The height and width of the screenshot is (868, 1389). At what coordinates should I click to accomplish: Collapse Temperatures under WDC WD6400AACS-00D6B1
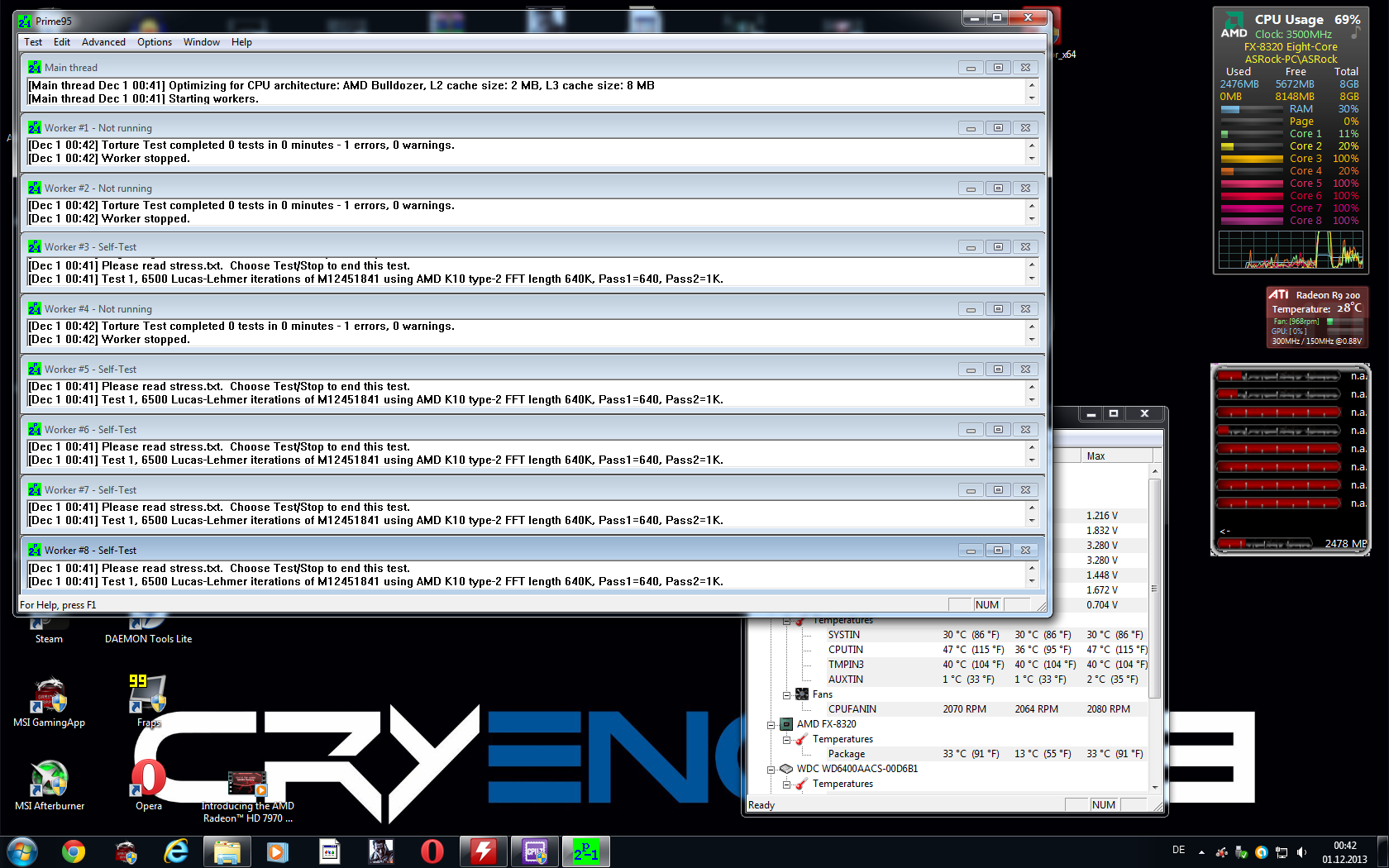786,785
